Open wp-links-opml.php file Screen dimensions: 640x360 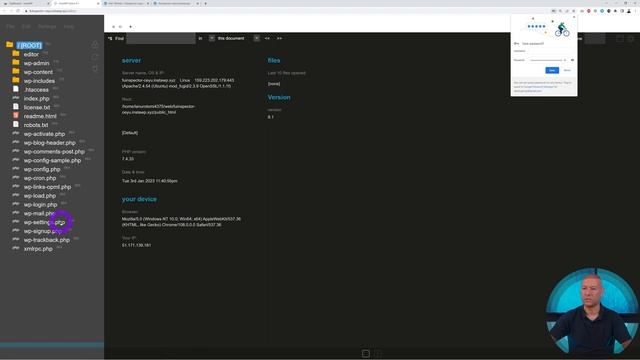pyautogui.click(x=47, y=187)
